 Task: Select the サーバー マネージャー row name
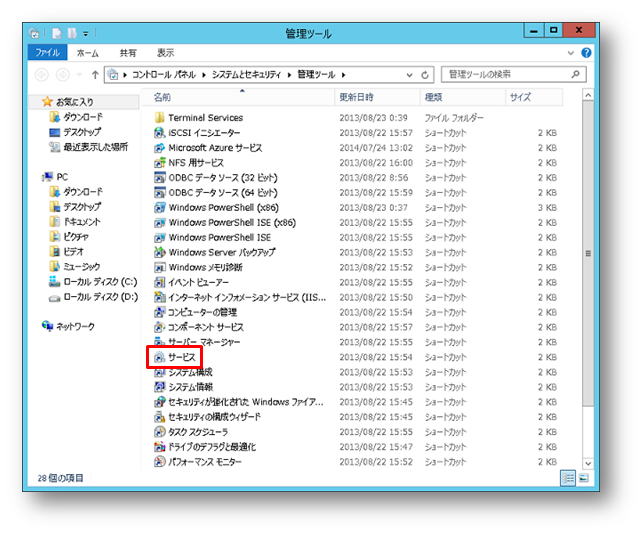[x=204, y=342]
